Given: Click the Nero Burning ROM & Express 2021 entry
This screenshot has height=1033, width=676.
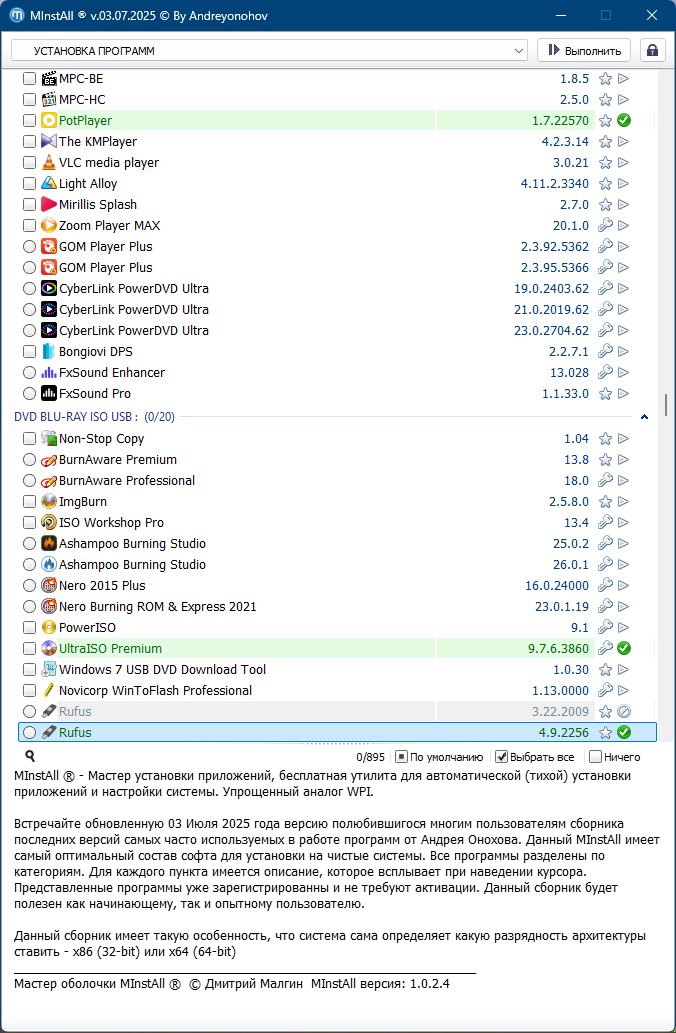Looking at the screenshot, I should tap(157, 606).
